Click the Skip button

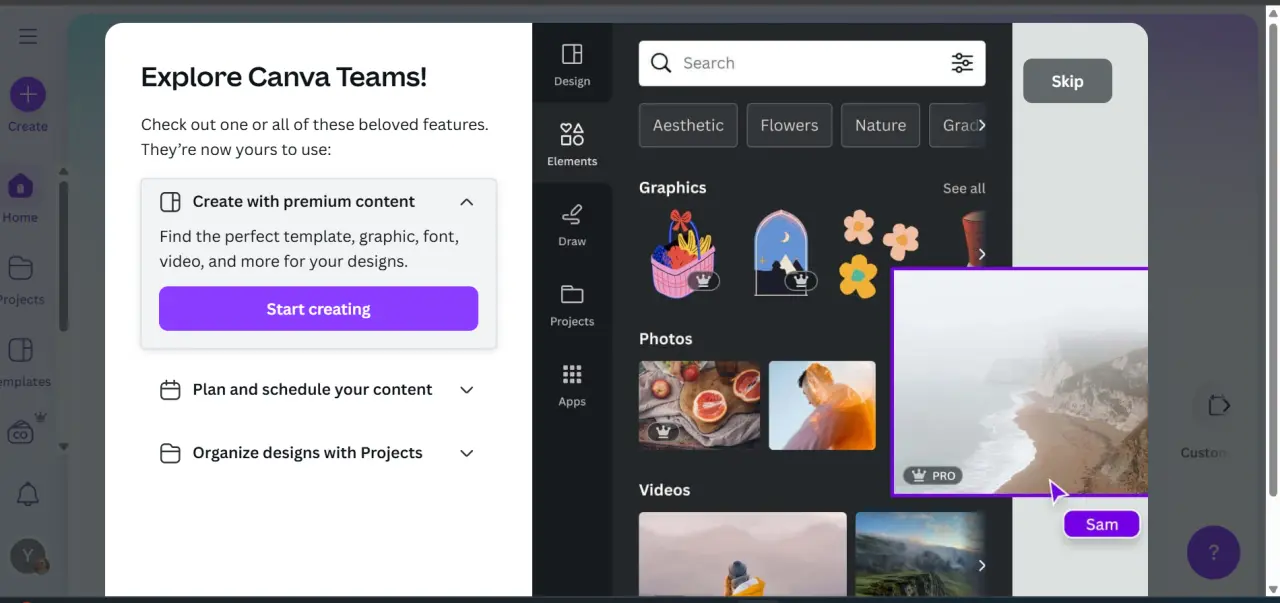pos(1067,81)
